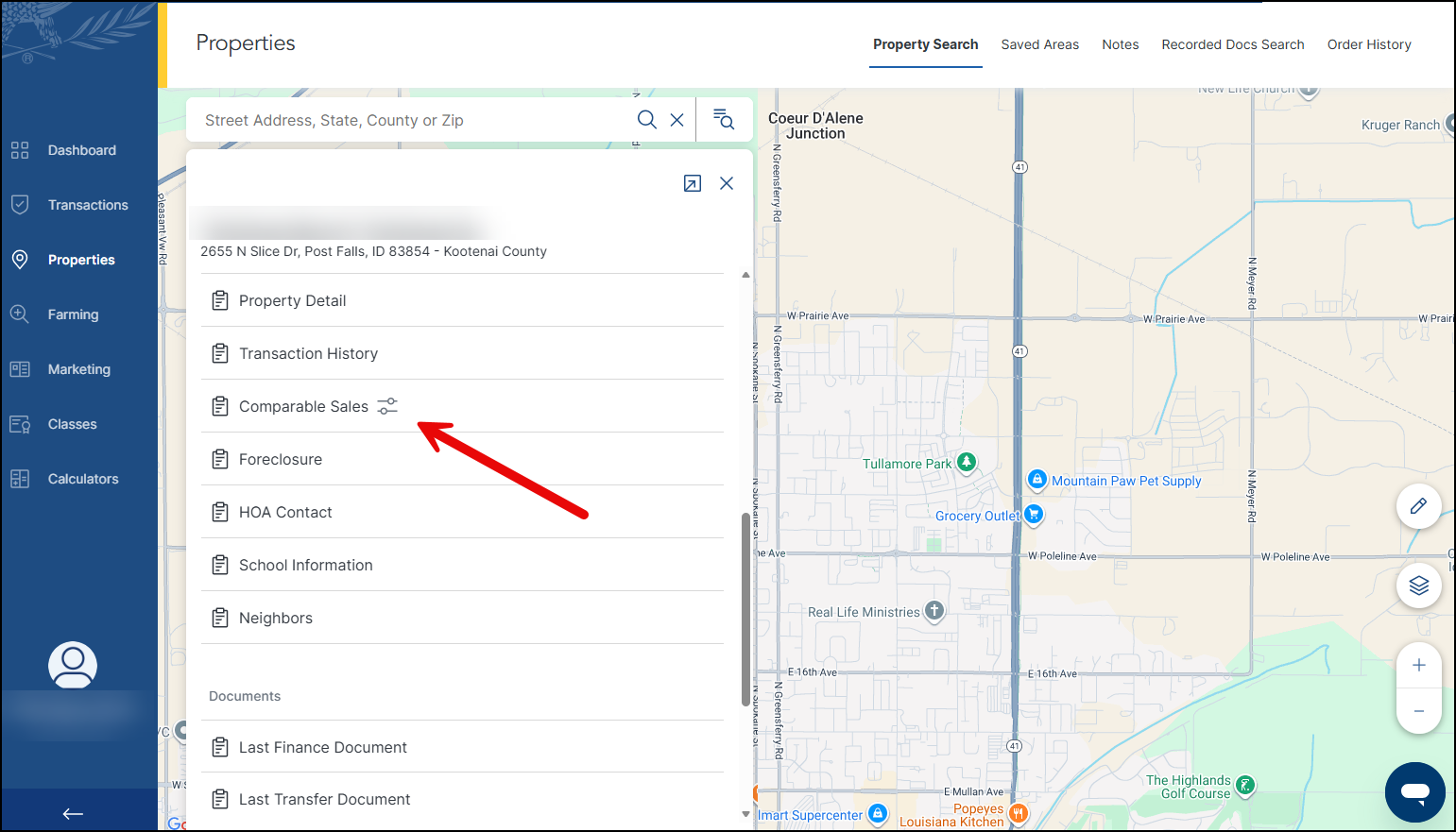
Task: Open property panel in new window
Action: click(x=693, y=184)
